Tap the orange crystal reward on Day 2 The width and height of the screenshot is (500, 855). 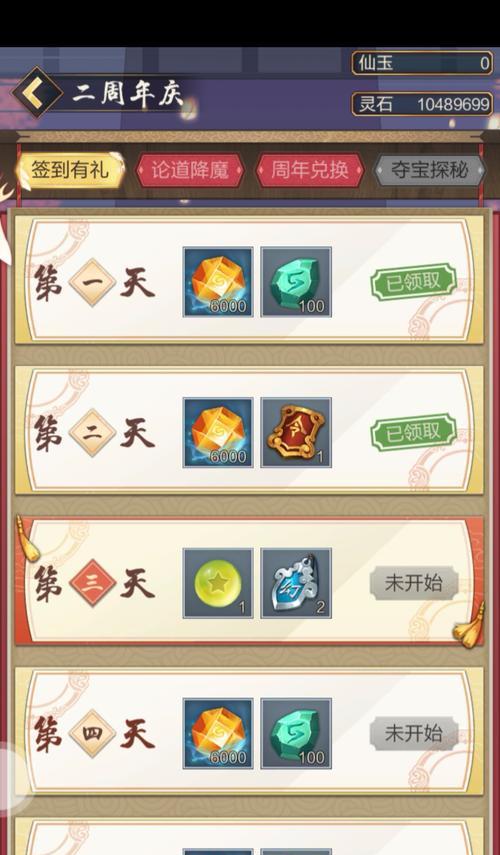click(218, 432)
